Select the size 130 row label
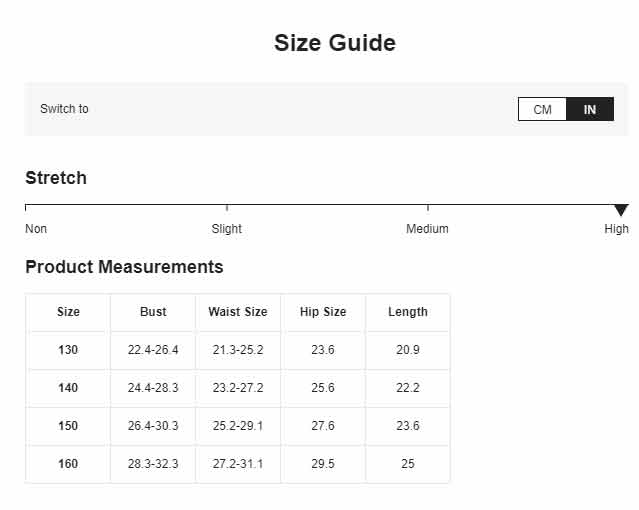 point(68,350)
